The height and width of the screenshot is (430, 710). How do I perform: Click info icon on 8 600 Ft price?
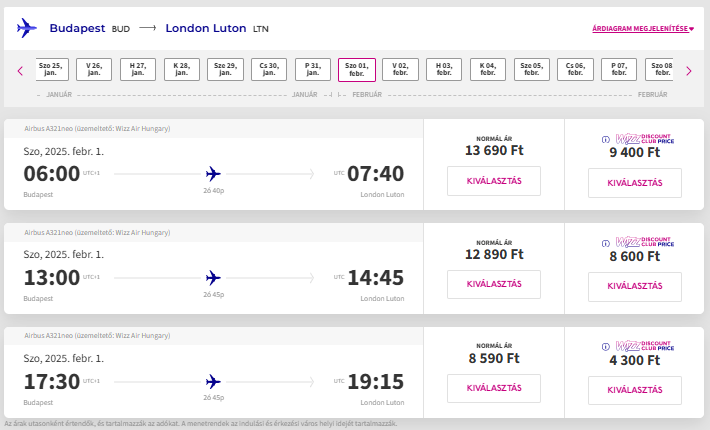point(605,242)
